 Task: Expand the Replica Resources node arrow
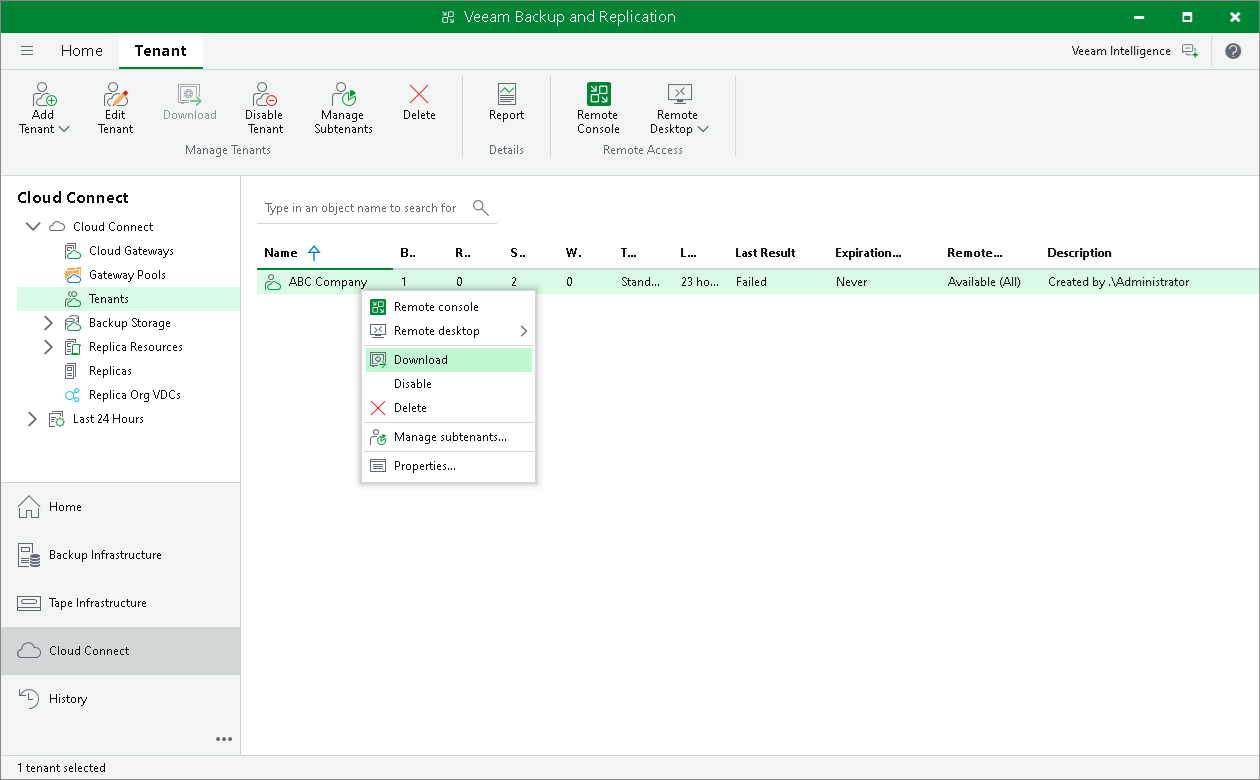(x=48, y=347)
